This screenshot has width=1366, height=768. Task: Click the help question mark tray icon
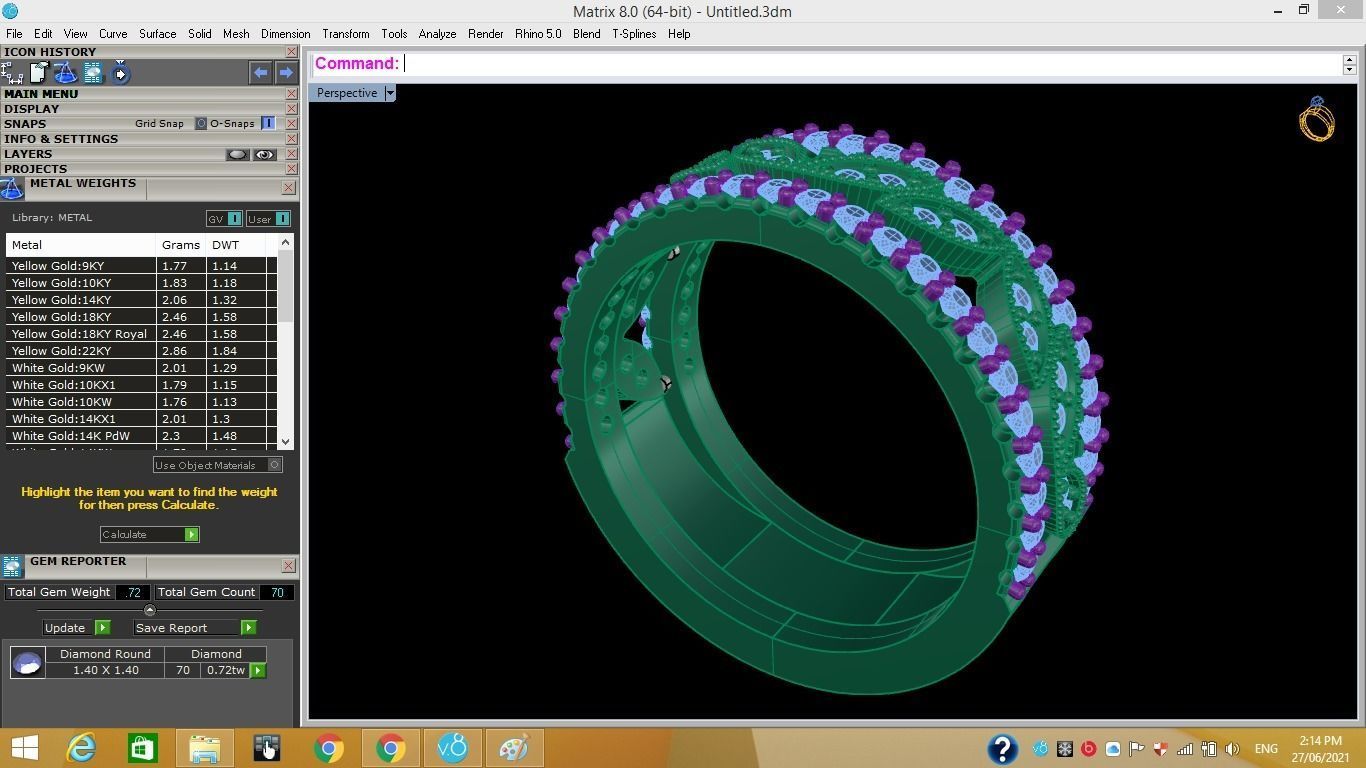click(1002, 748)
